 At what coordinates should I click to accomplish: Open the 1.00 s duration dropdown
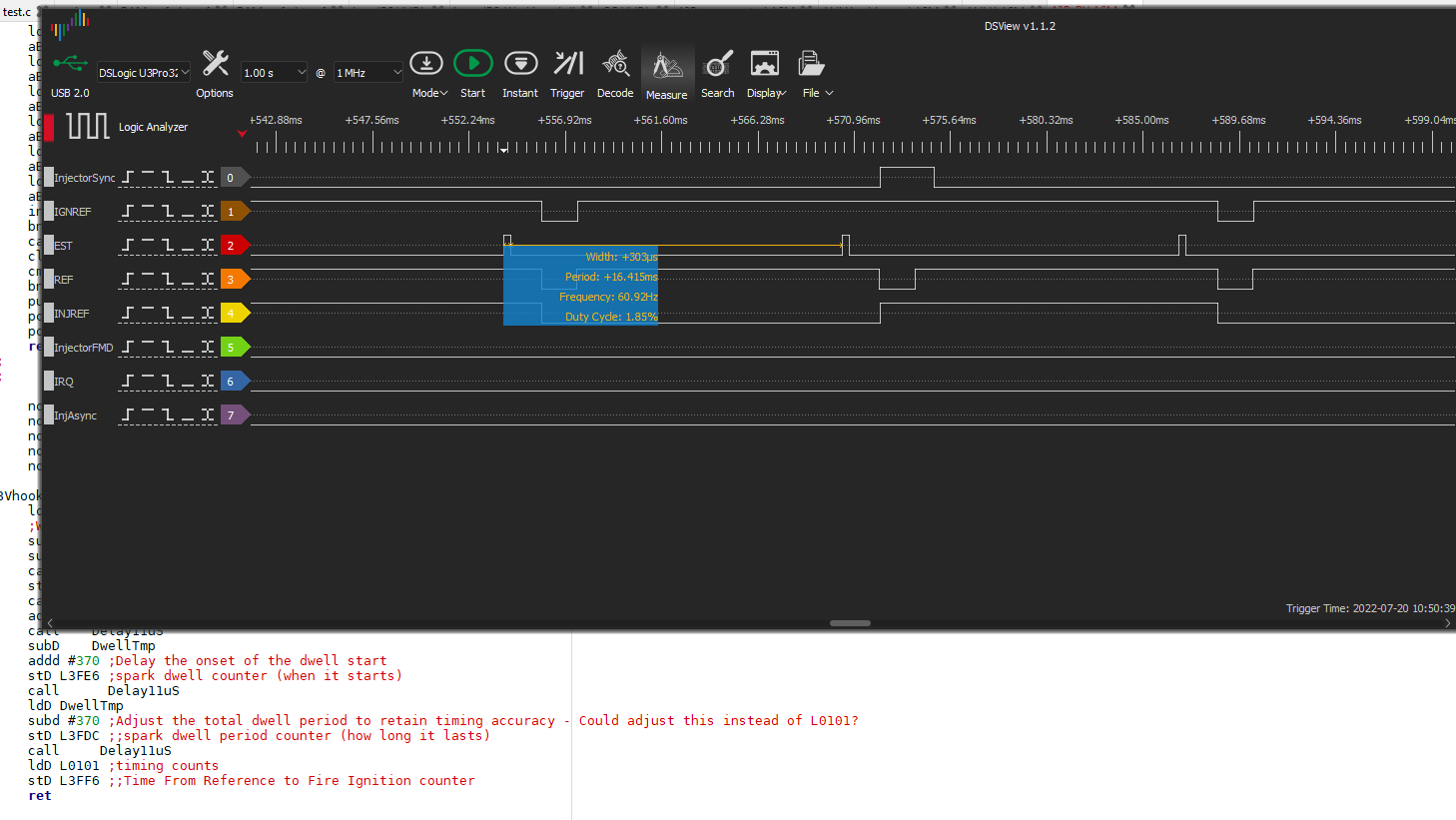pos(275,72)
